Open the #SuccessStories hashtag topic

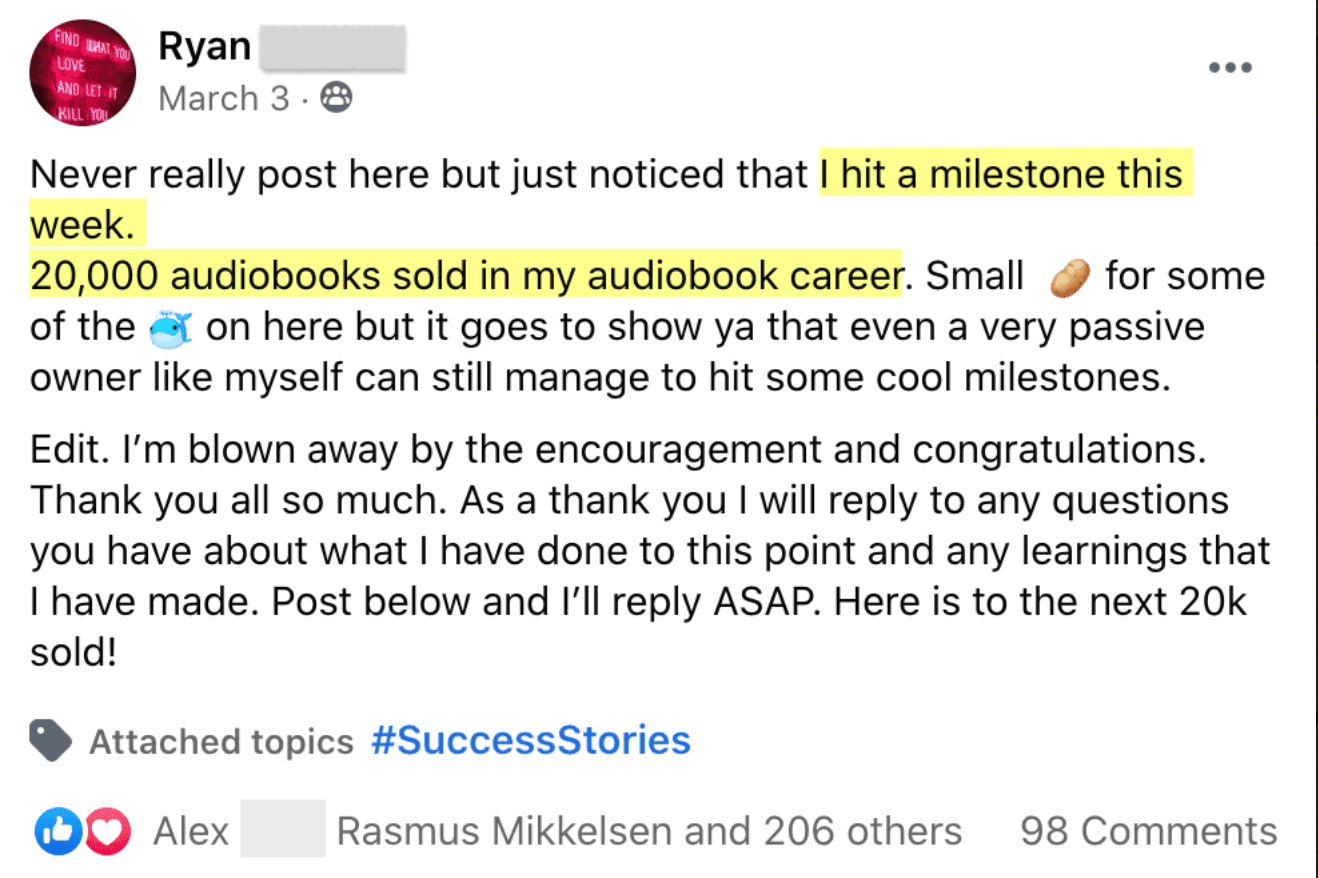[530, 741]
